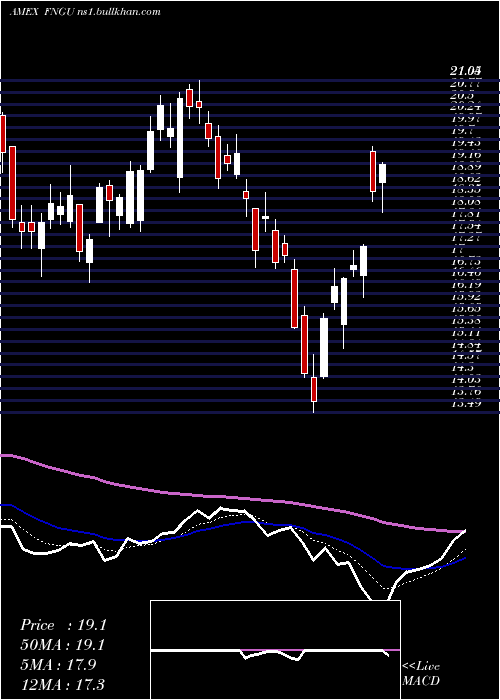Screen dimensions: 500x700
Task: Click the 20.24 price axis label
Action: [466, 107]
